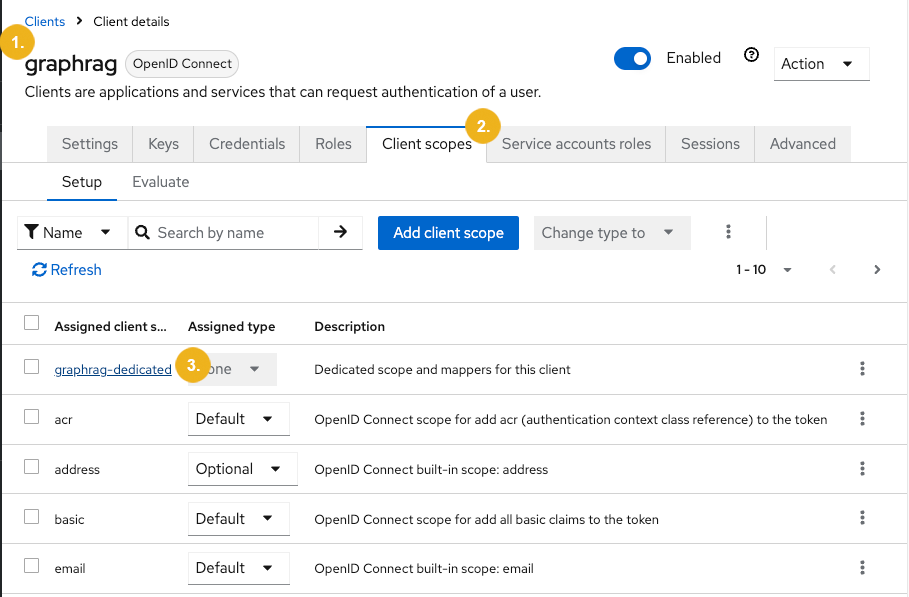Open the Evaluate sub-tab

161,182
